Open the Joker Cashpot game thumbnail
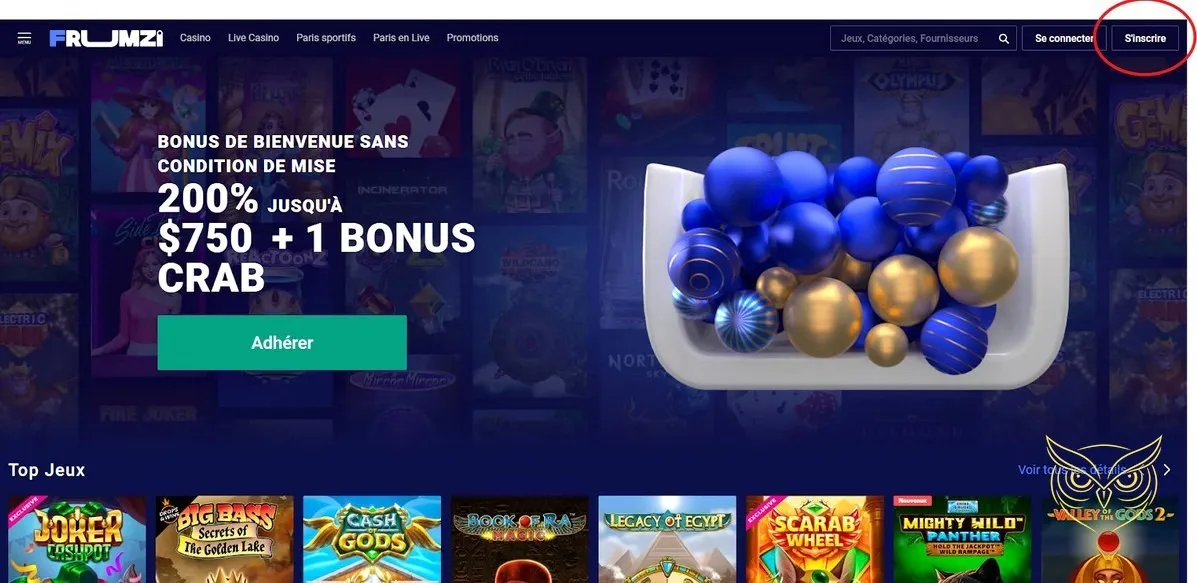This screenshot has width=1197, height=583. pos(77,540)
